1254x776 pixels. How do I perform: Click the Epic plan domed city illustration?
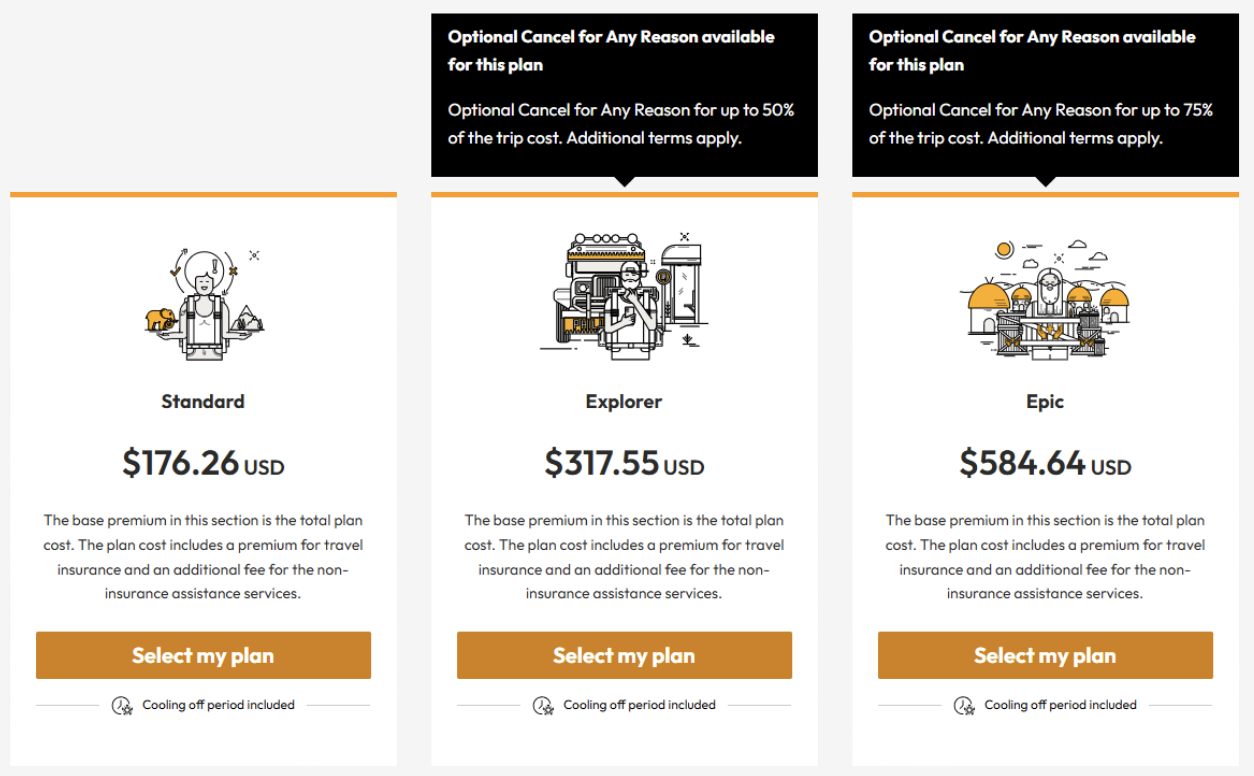[x=1045, y=298]
